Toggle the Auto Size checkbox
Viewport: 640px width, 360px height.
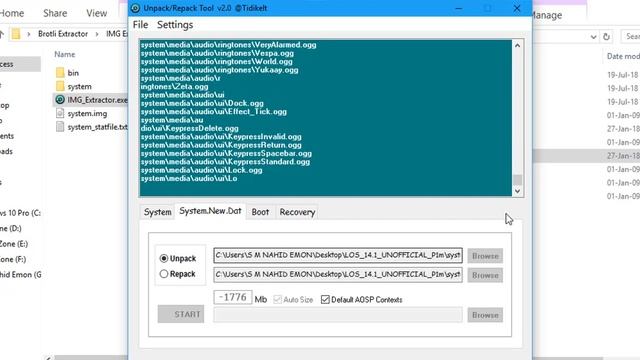click(x=278, y=300)
